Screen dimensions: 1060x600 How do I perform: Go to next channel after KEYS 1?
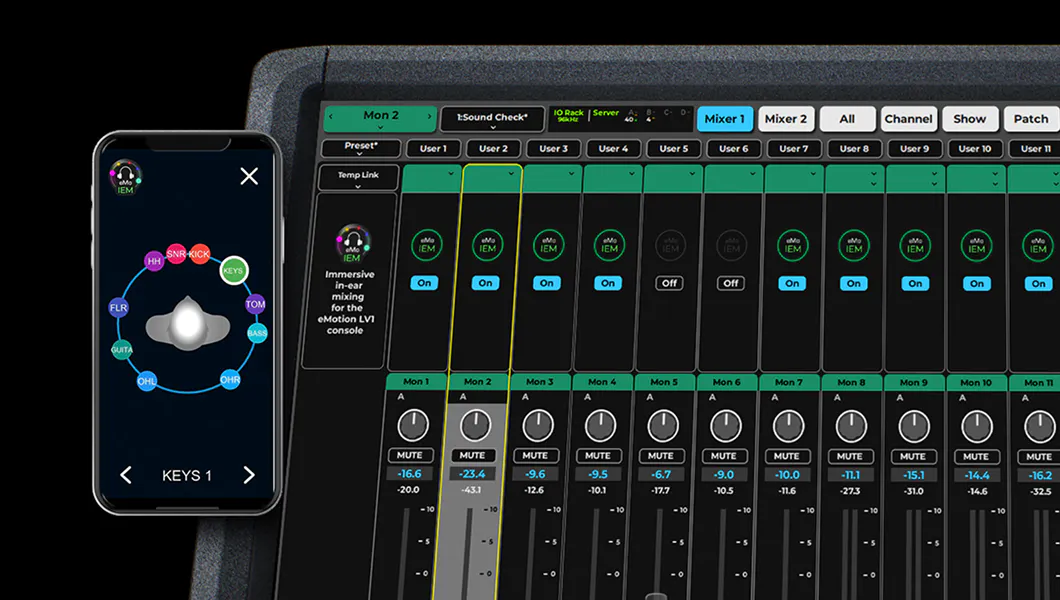pos(249,475)
